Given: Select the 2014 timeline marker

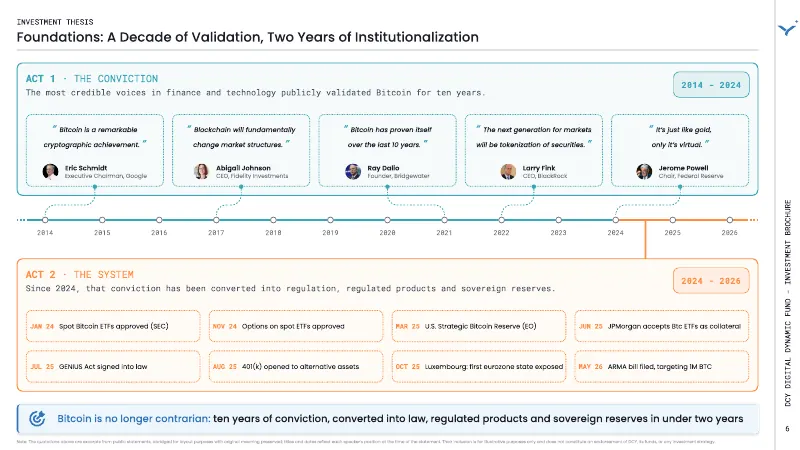Looking at the screenshot, I should tap(45, 220).
